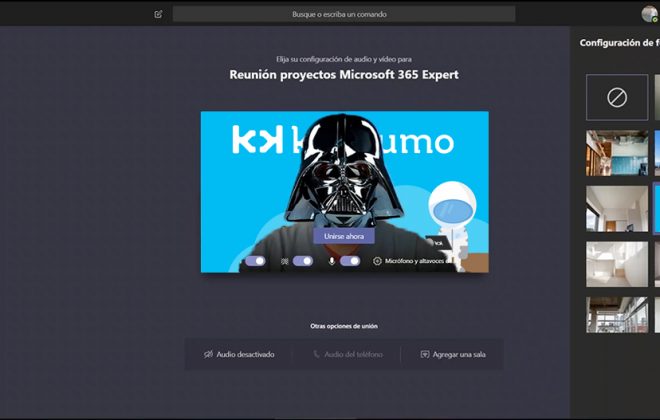Choose the white room with wooden door background
Viewport: 660px width, 420px height.
(x=617, y=209)
